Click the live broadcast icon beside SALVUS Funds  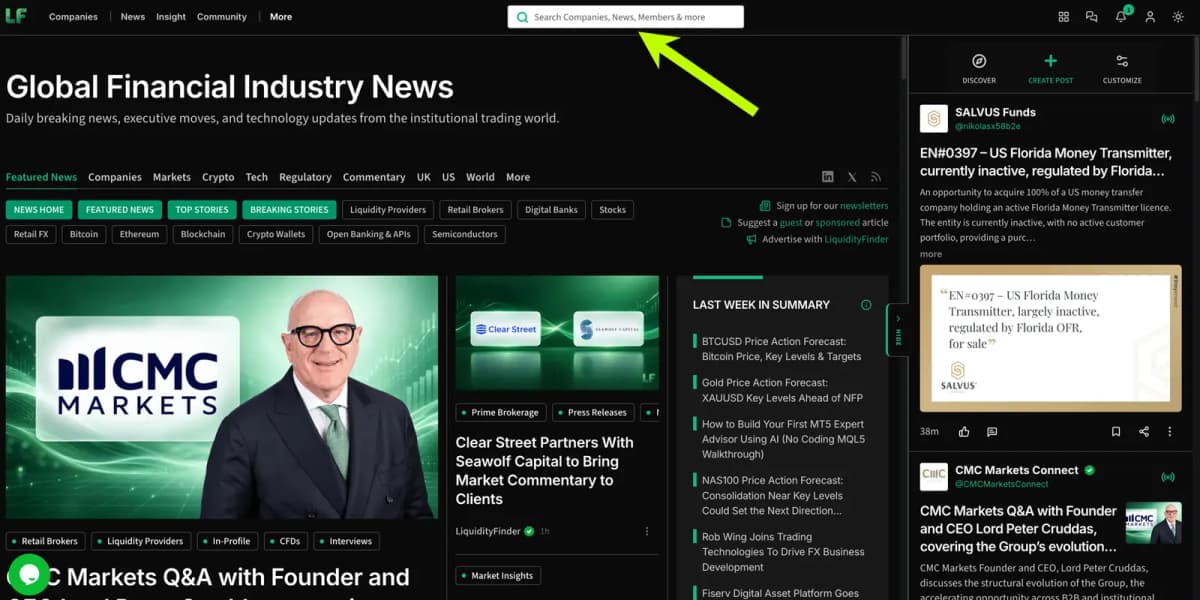coord(1167,119)
